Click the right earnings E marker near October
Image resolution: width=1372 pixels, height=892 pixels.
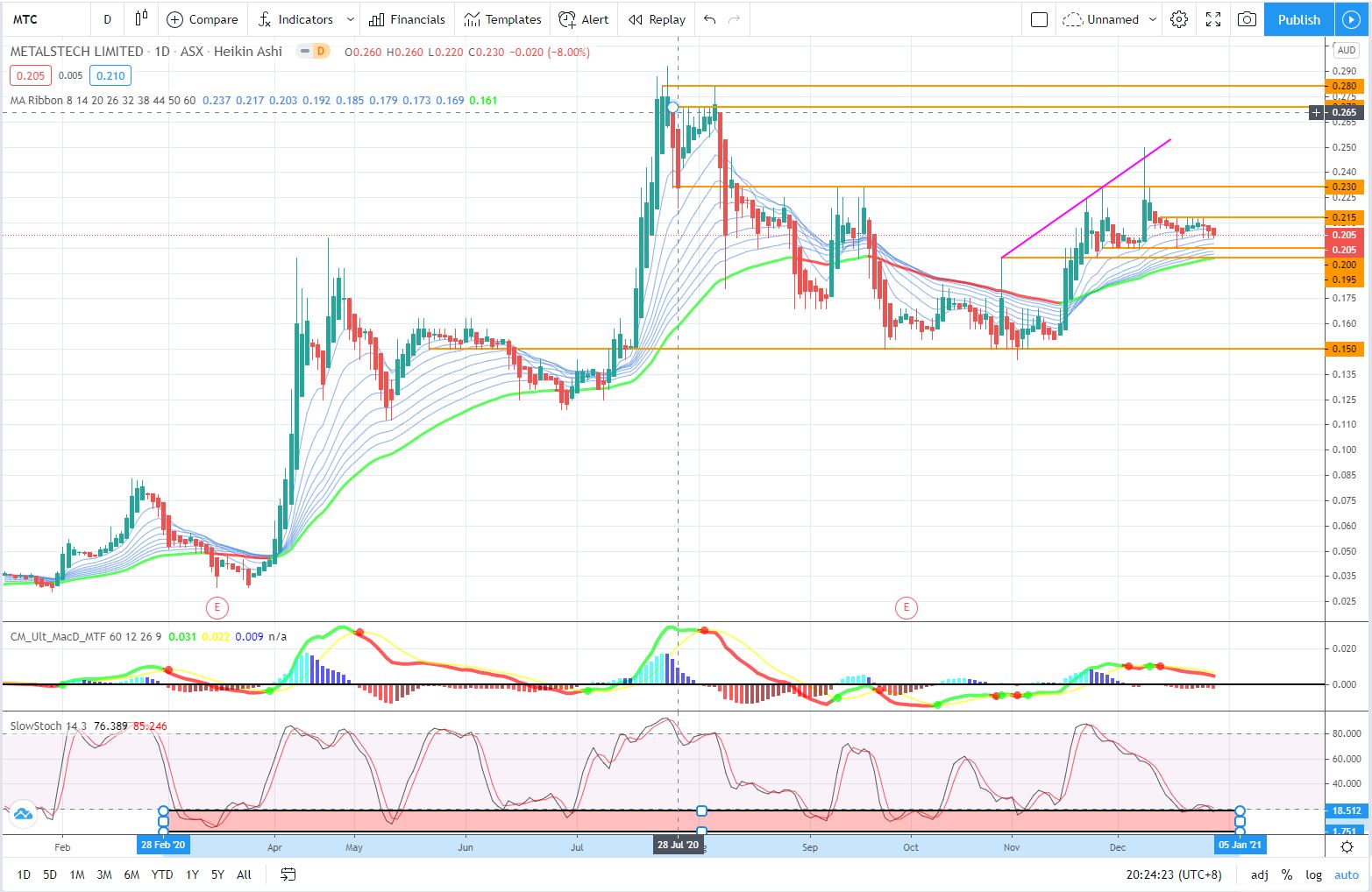905,606
